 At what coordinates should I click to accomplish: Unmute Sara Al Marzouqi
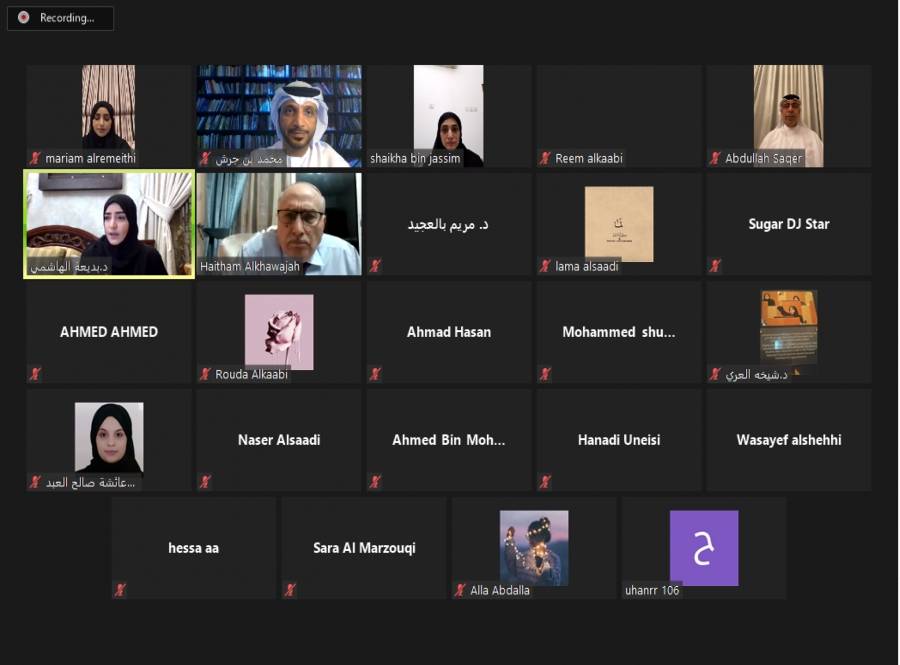tap(288, 589)
